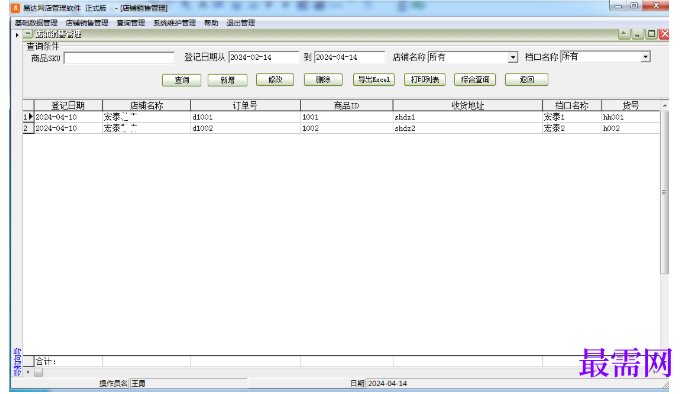Click the 打印列表 button

[425, 79]
